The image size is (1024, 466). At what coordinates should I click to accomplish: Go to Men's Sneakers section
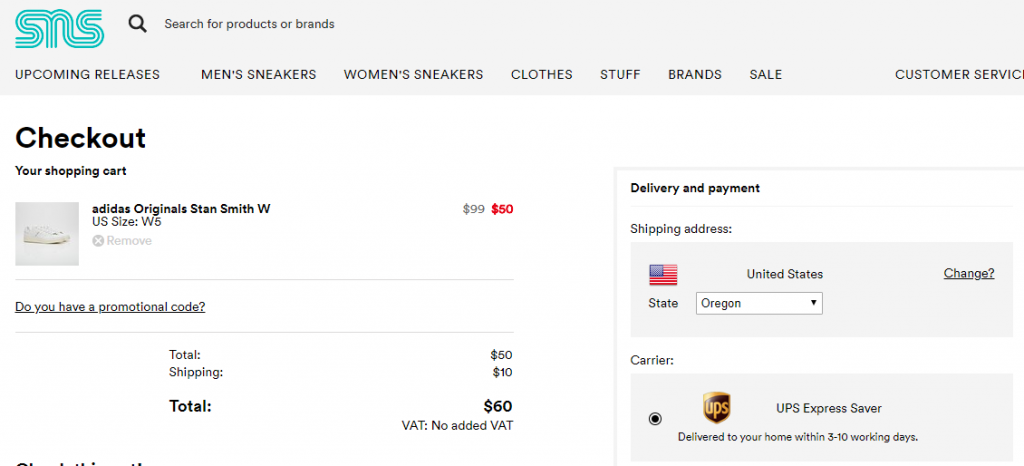258,74
